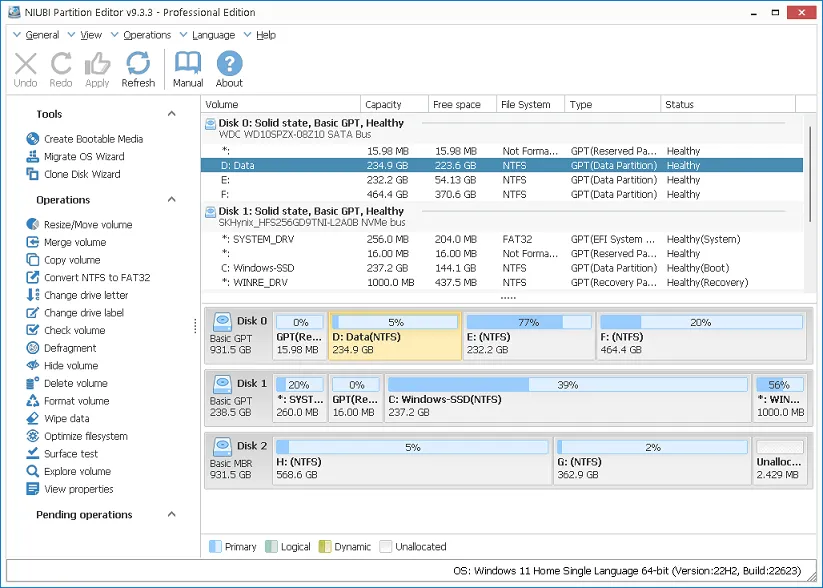Image resolution: width=823 pixels, height=588 pixels.
Task: Select Resize/Move volume operation
Action: tap(87, 225)
